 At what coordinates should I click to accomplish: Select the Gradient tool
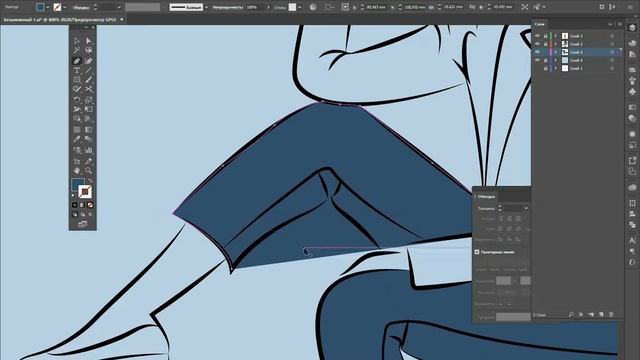[89, 130]
